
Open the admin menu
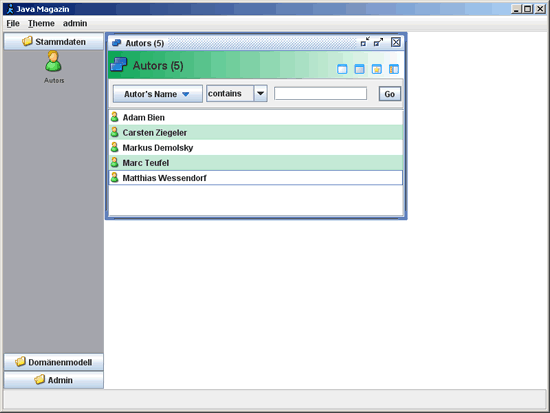point(75,24)
